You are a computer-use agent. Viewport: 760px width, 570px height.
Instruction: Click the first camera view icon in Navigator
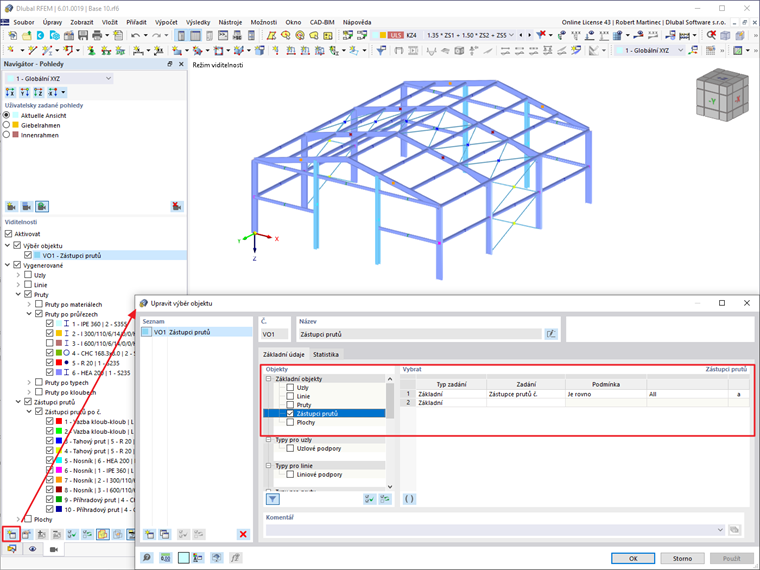coord(11,207)
